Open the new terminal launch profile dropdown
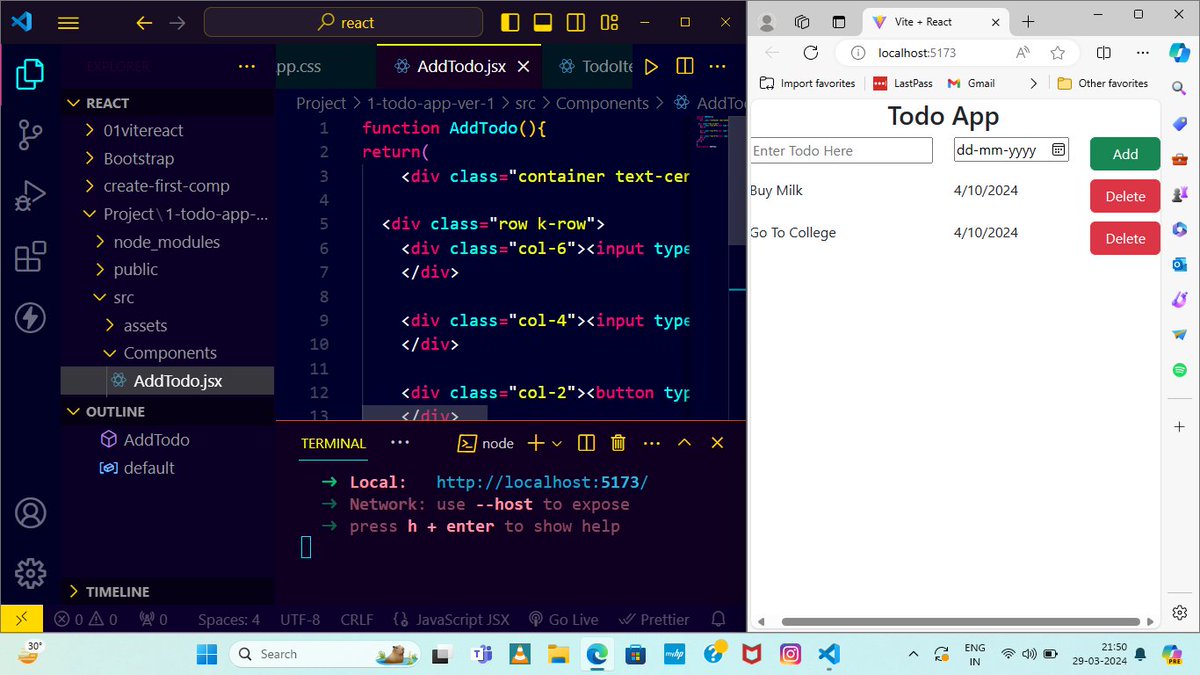Image resolution: width=1200 pixels, height=675 pixels. [557, 443]
